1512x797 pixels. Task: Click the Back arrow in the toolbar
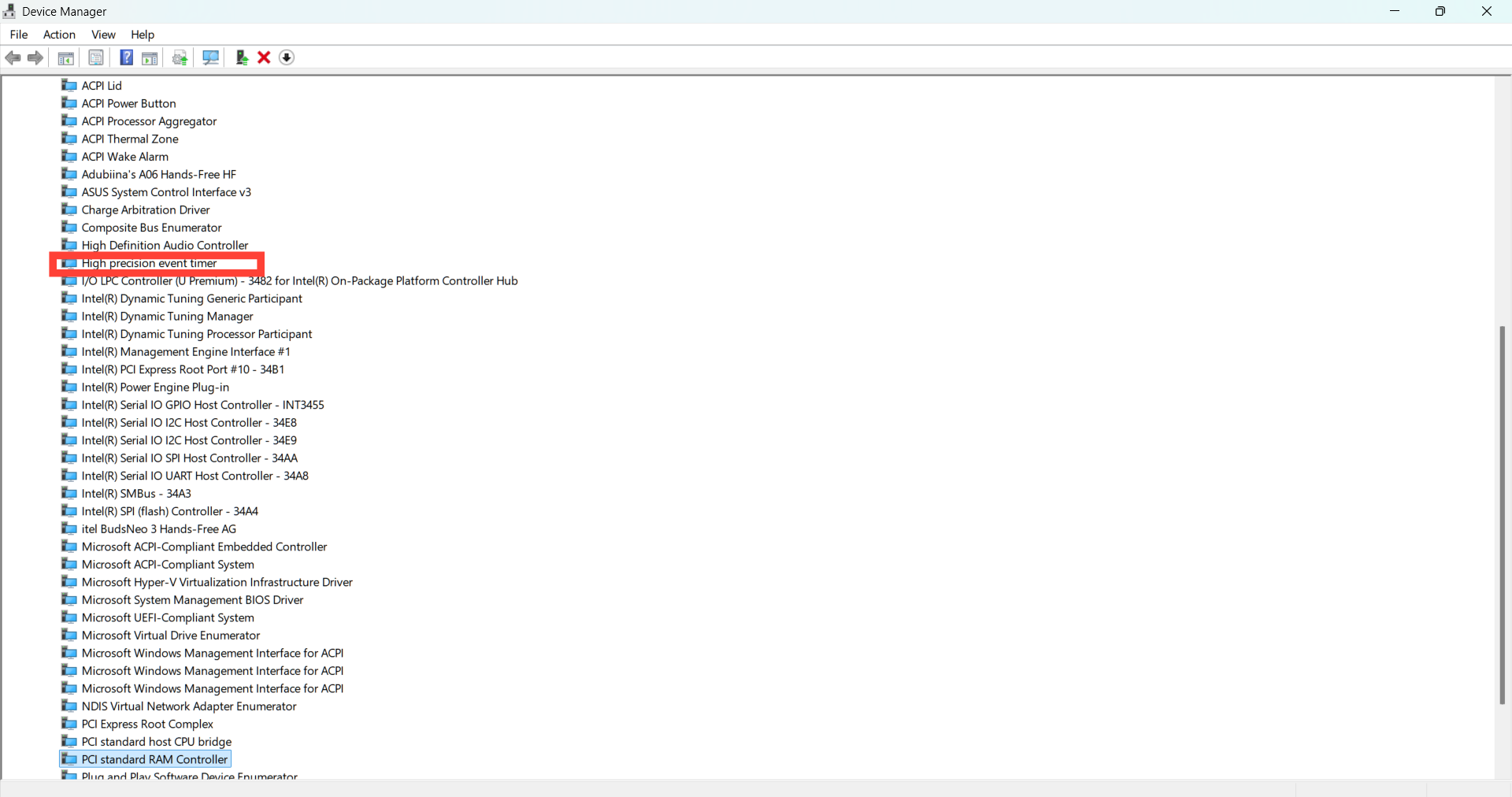point(13,57)
